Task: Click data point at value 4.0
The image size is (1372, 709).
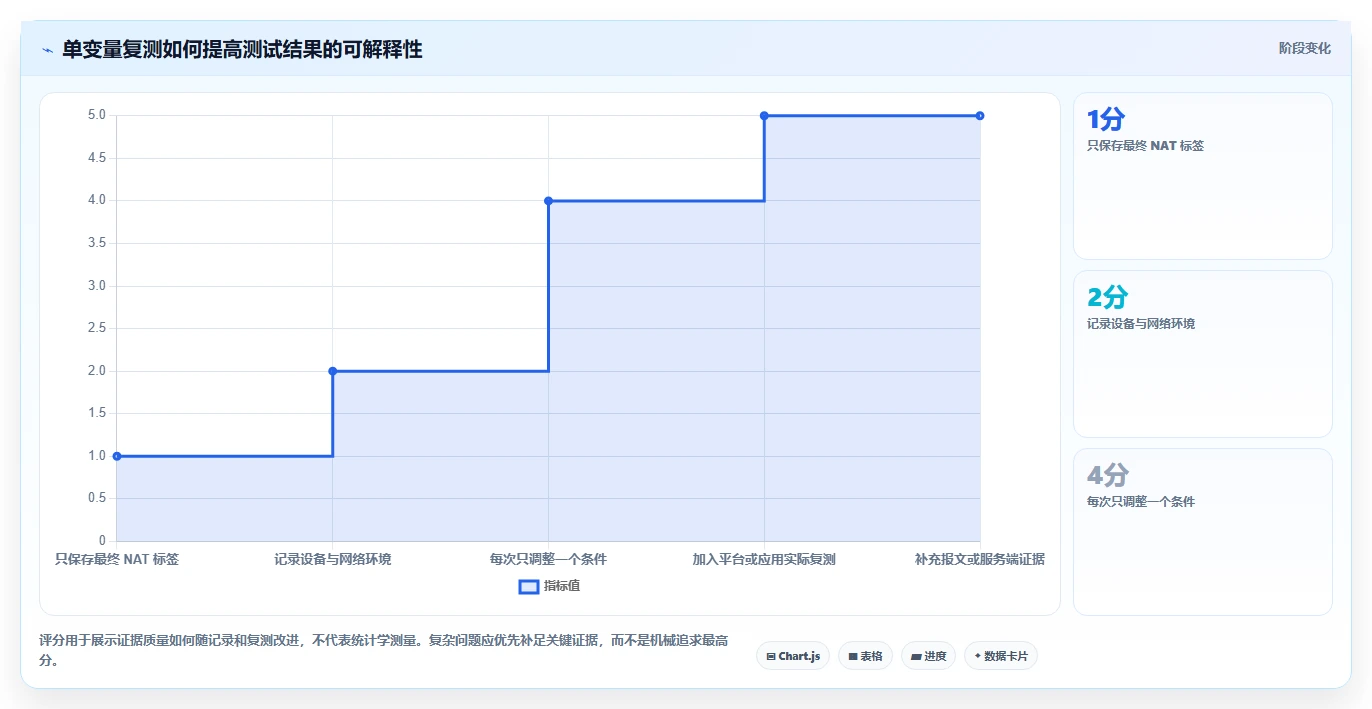Action: (549, 201)
